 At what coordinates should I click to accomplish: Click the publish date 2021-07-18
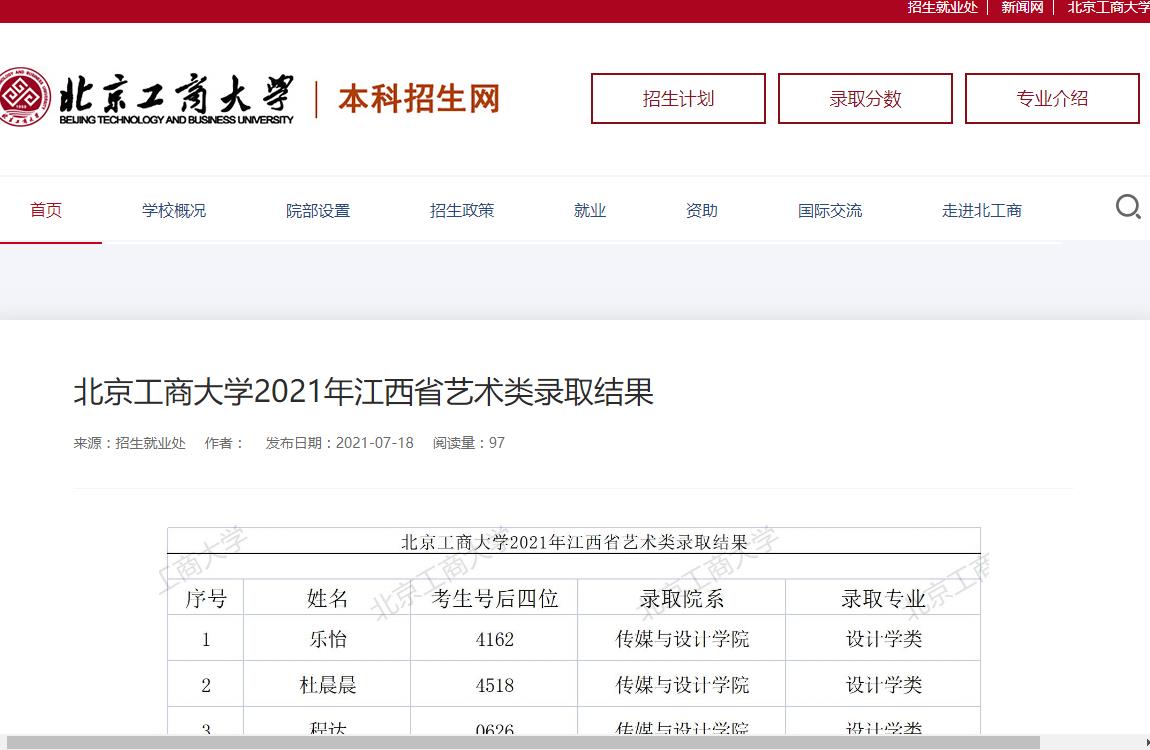375,443
